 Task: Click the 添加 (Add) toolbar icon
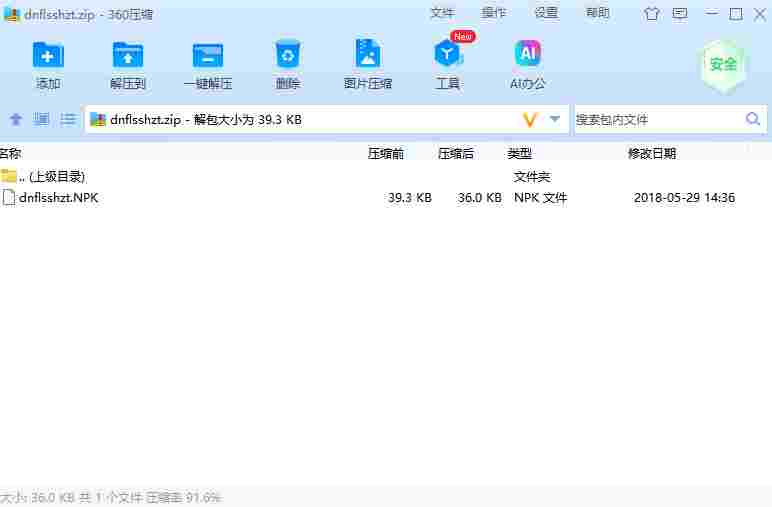pos(48,55)
